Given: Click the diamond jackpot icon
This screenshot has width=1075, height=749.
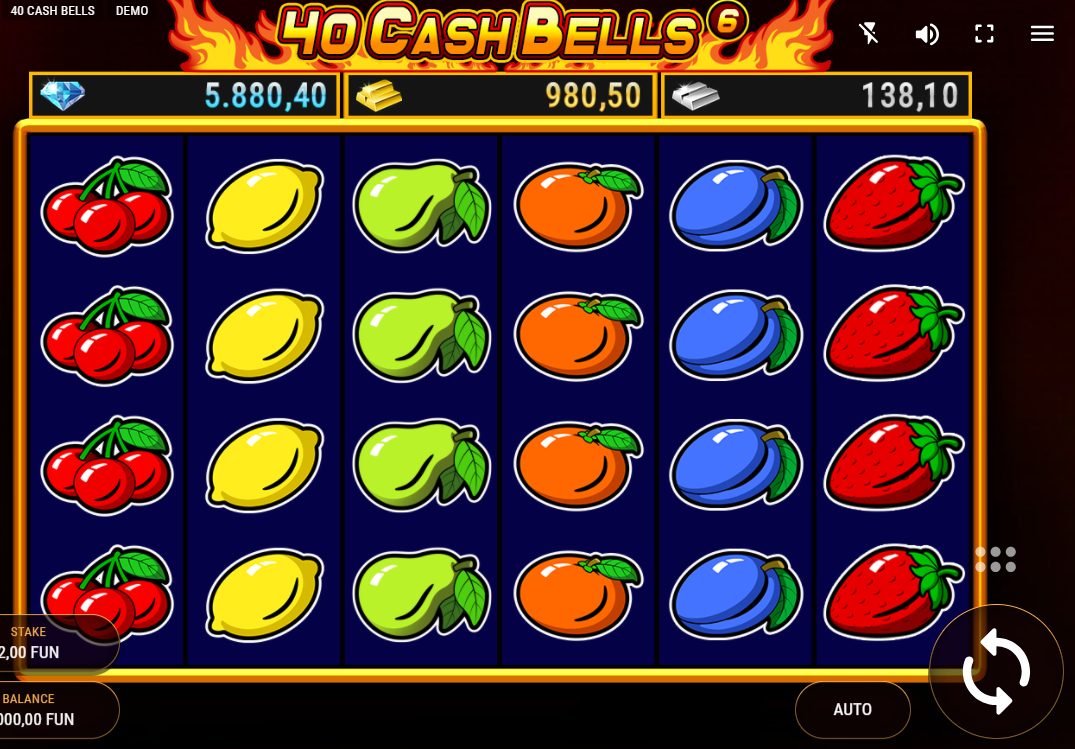Looking at the screenshot, I should (x=62, y=95).
